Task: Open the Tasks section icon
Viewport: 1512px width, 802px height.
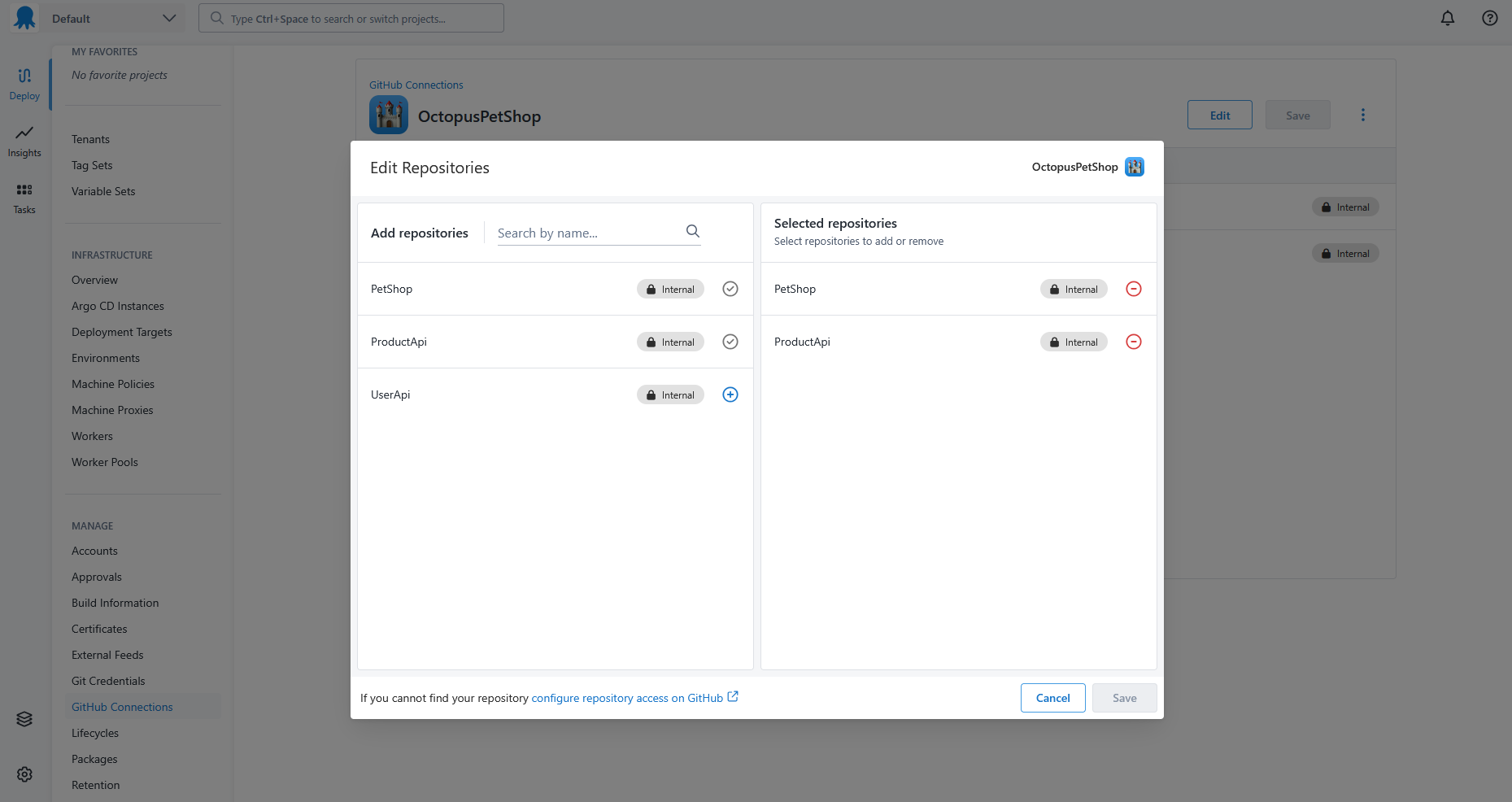Action: 24,198
